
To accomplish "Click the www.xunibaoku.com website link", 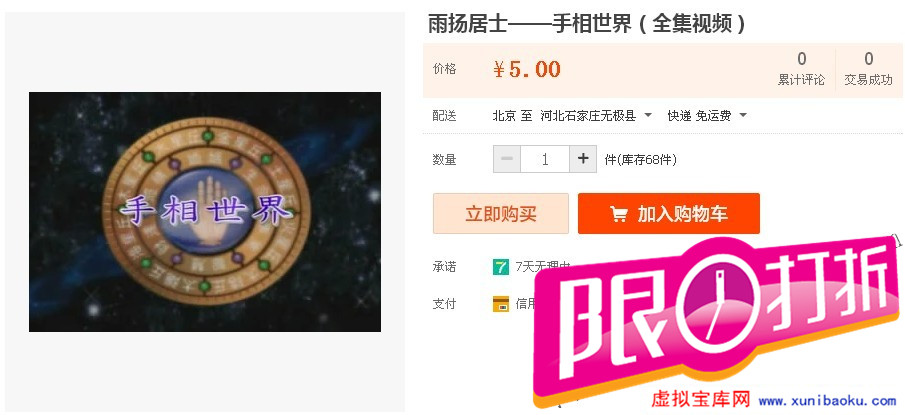I will pos(827,401).
